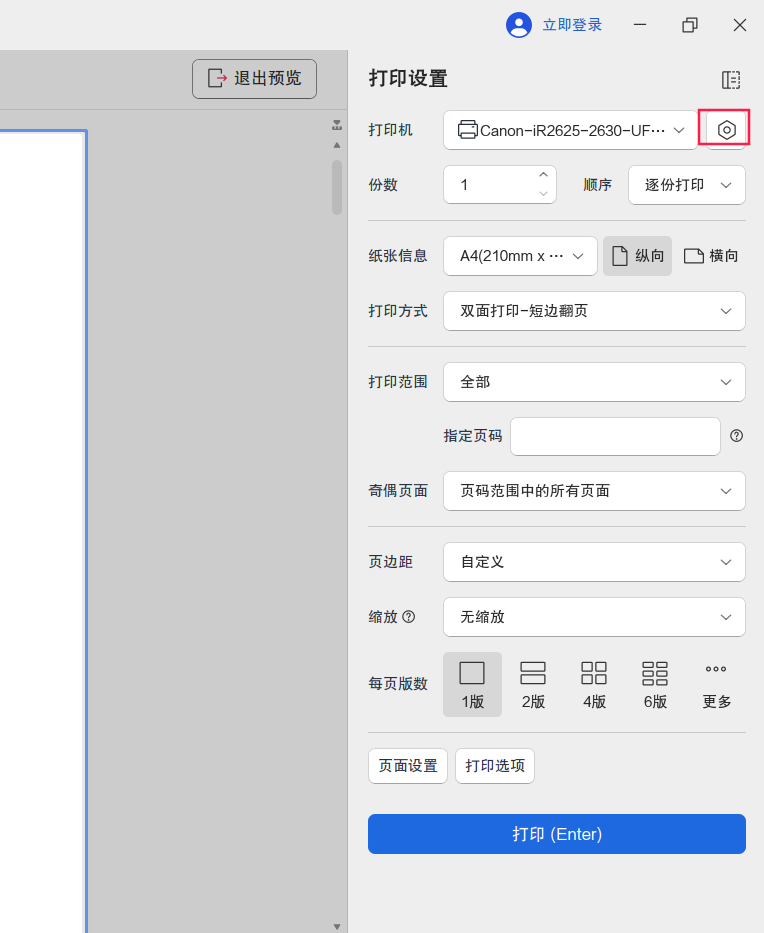764x933 pixels.
Task: Open 打印范围 全部 dropdown
Action: (x=594, y=382)
